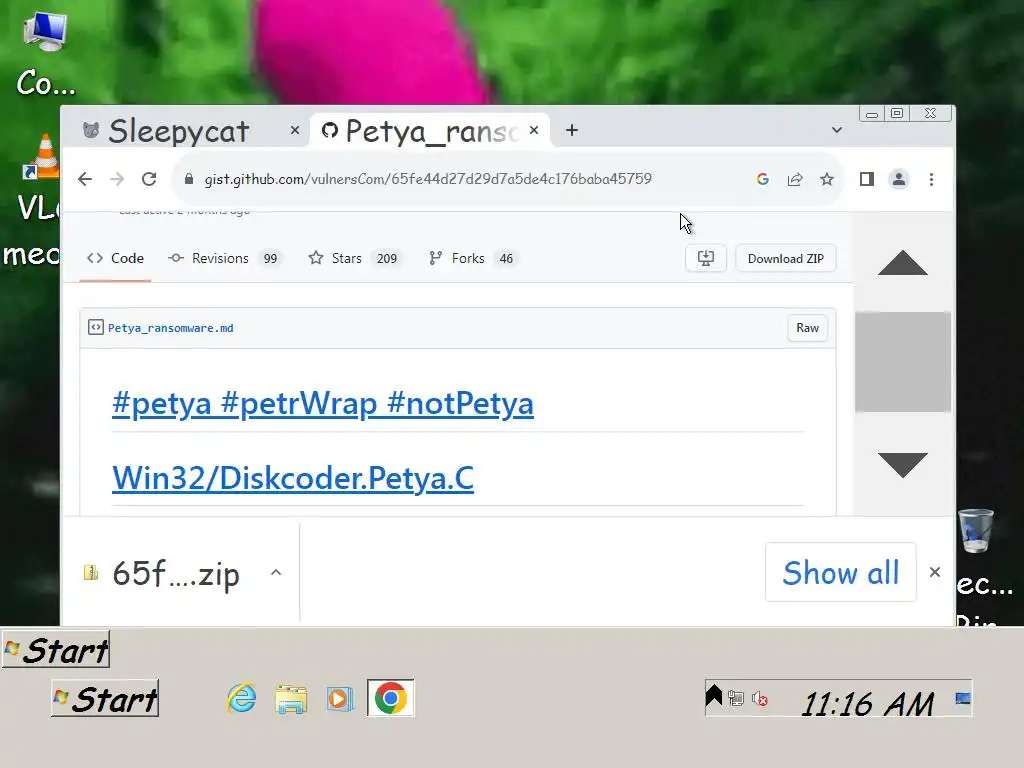Open a new tab with the plus button
The image size is (1024, 768).
click(572, 131)
